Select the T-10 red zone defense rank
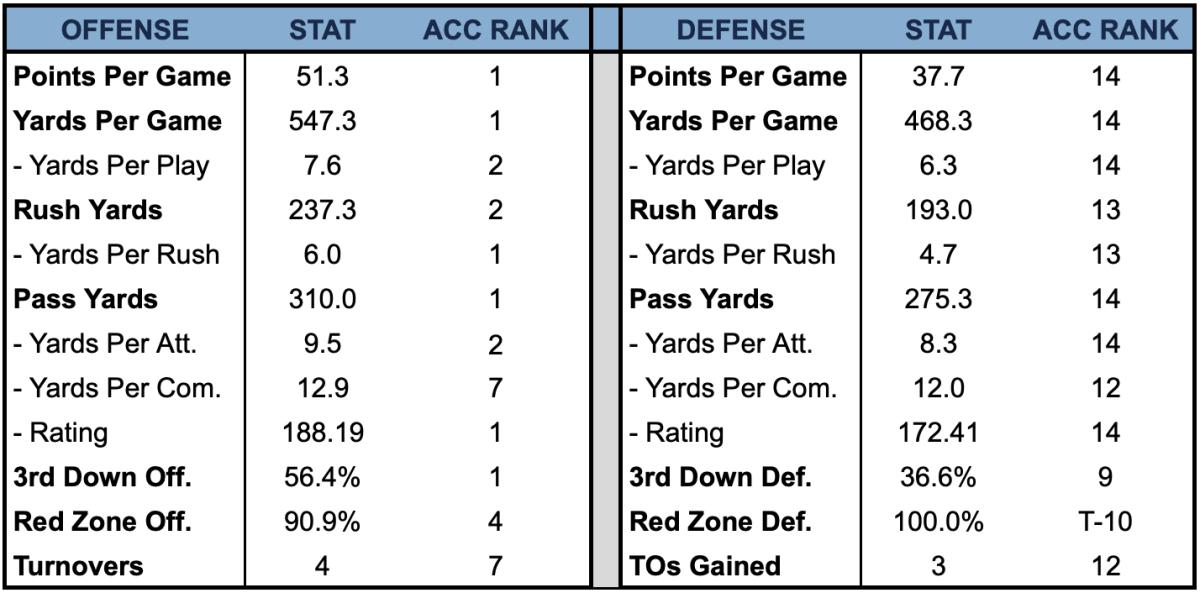1200x593 pixels. [x=1105, y=522]
